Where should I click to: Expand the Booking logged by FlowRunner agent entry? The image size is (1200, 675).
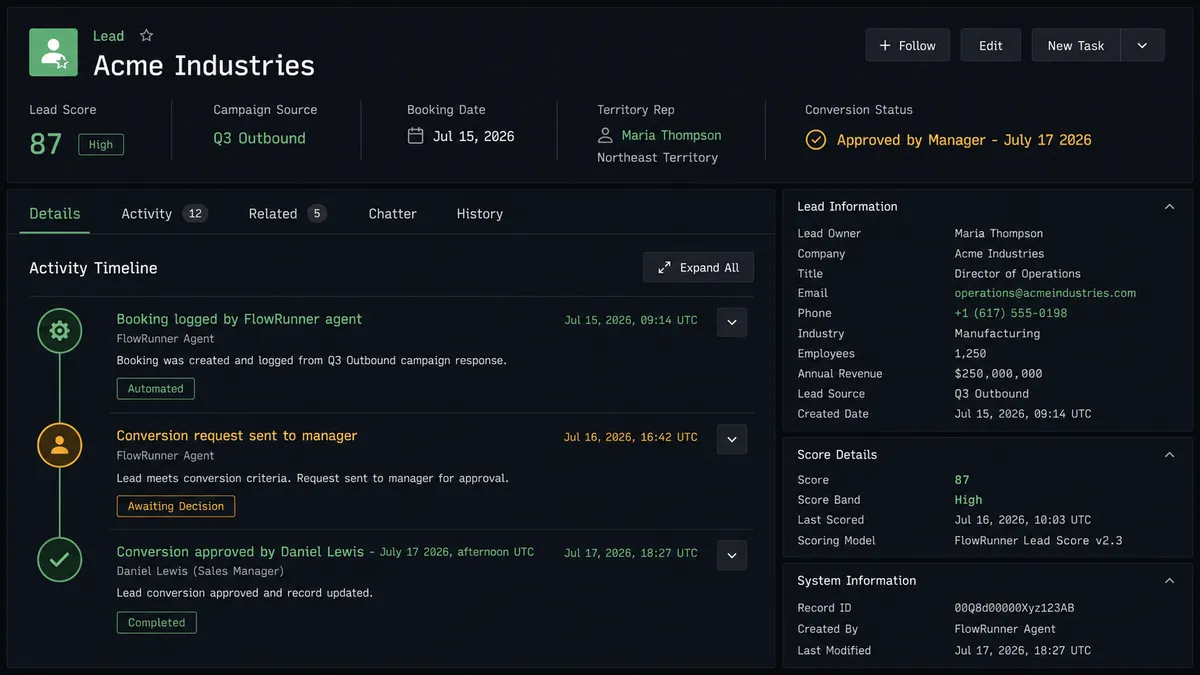[732, 322]
